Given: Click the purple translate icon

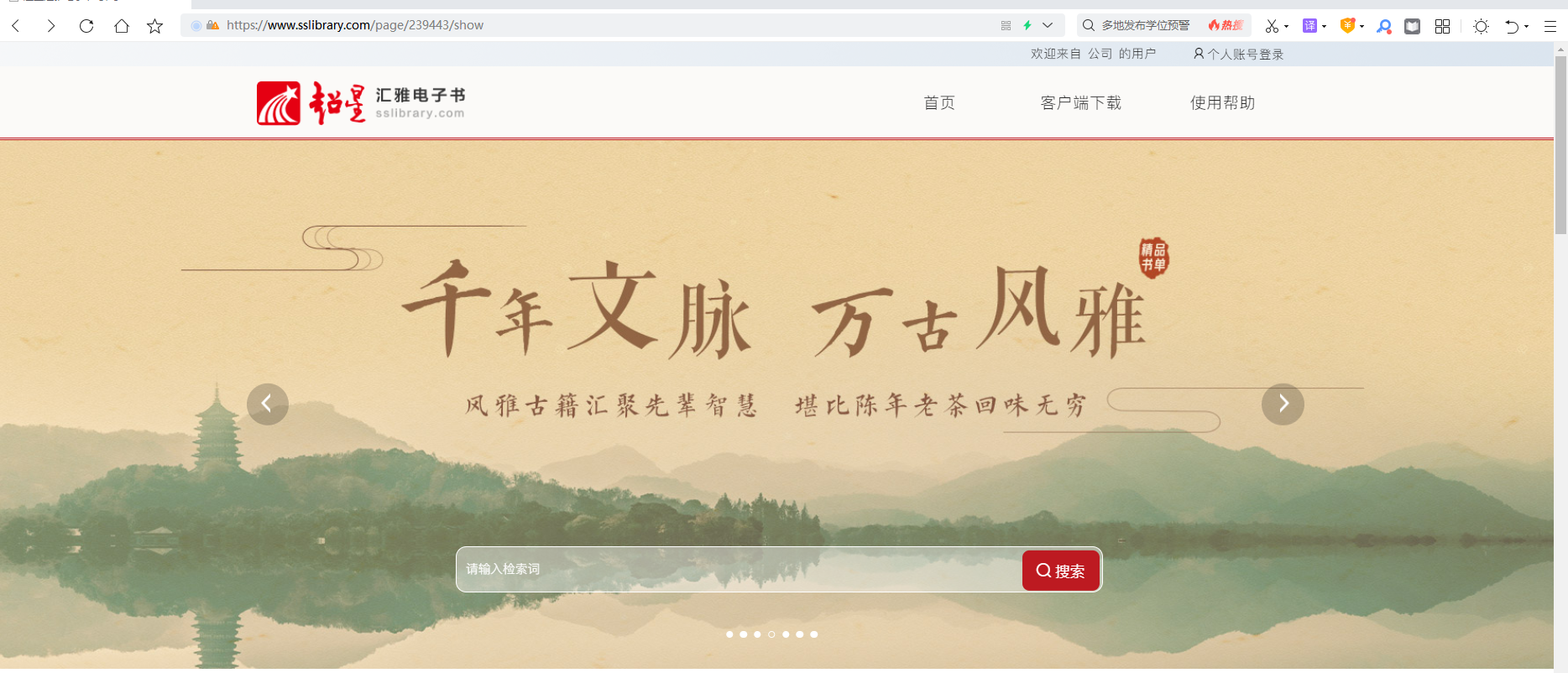Looking at the screenshot, I should point(1309,26).
